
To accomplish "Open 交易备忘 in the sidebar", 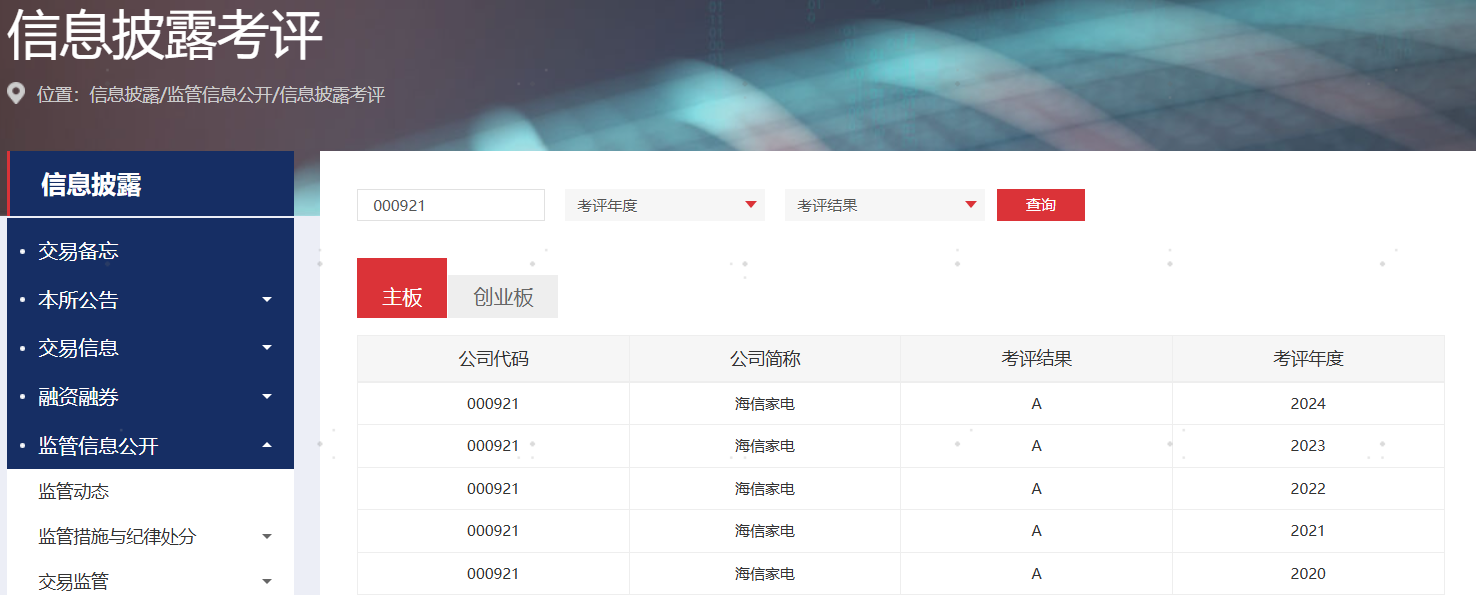I will click(78, 251).
